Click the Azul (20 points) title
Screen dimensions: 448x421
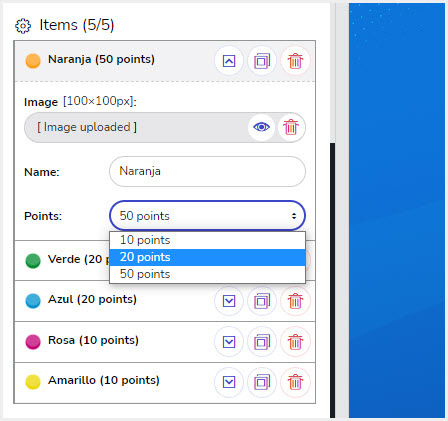pyautogui.click(x=92, y=299)
